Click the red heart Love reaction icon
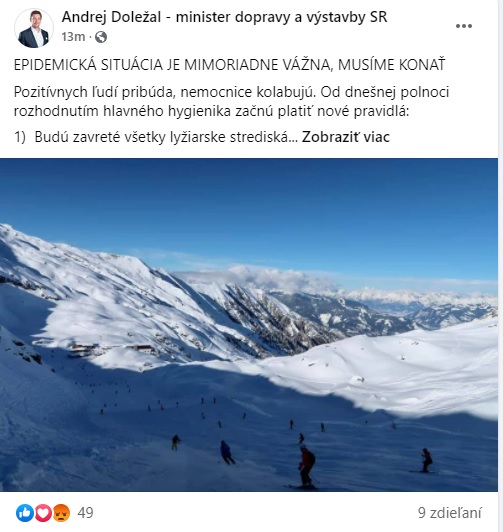This screenshot has width=503, height=532. pyautogui.click(x=43, y=513)
